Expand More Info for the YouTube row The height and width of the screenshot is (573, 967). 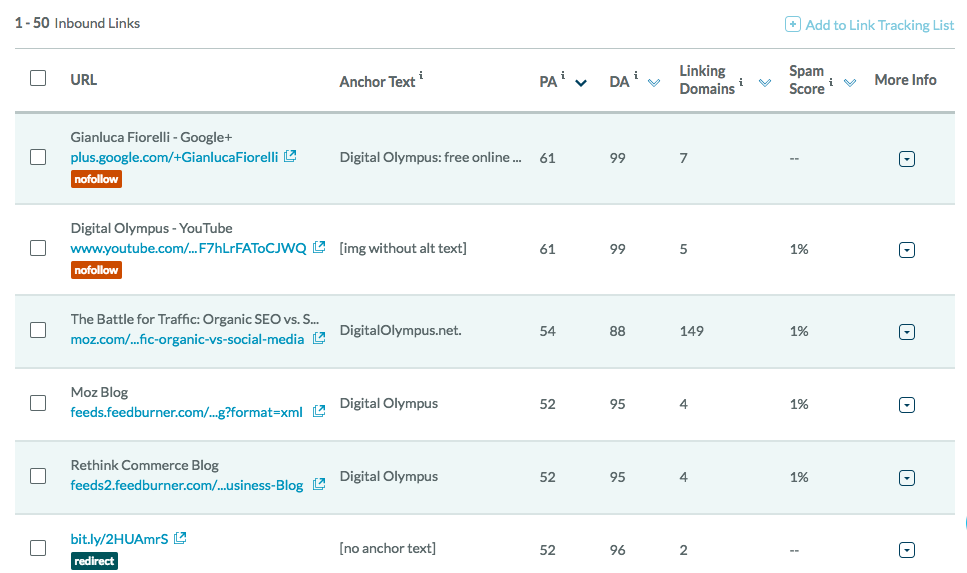pos(907,250)
